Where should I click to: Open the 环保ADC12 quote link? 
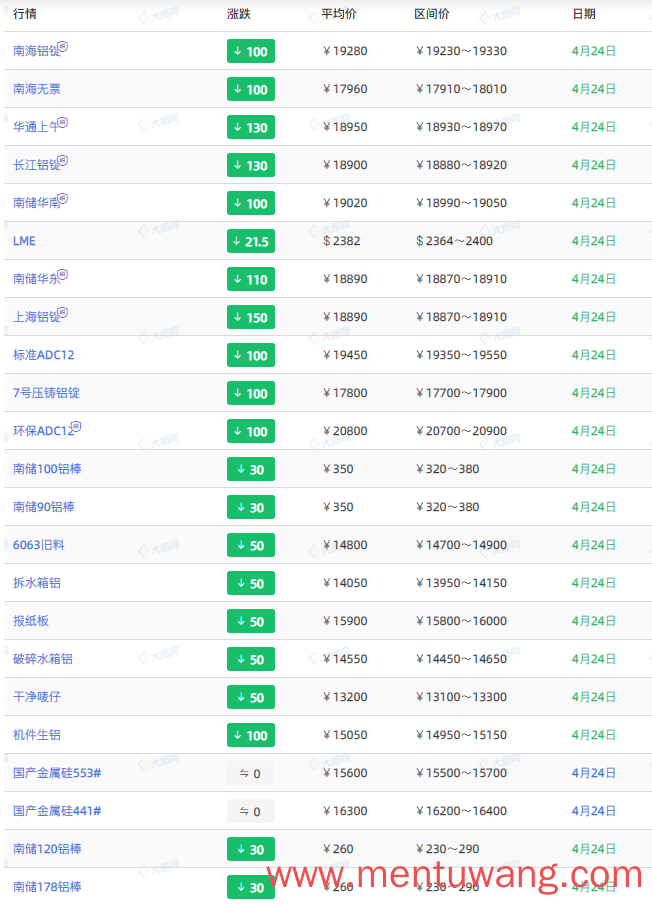(x=43, y=431)
